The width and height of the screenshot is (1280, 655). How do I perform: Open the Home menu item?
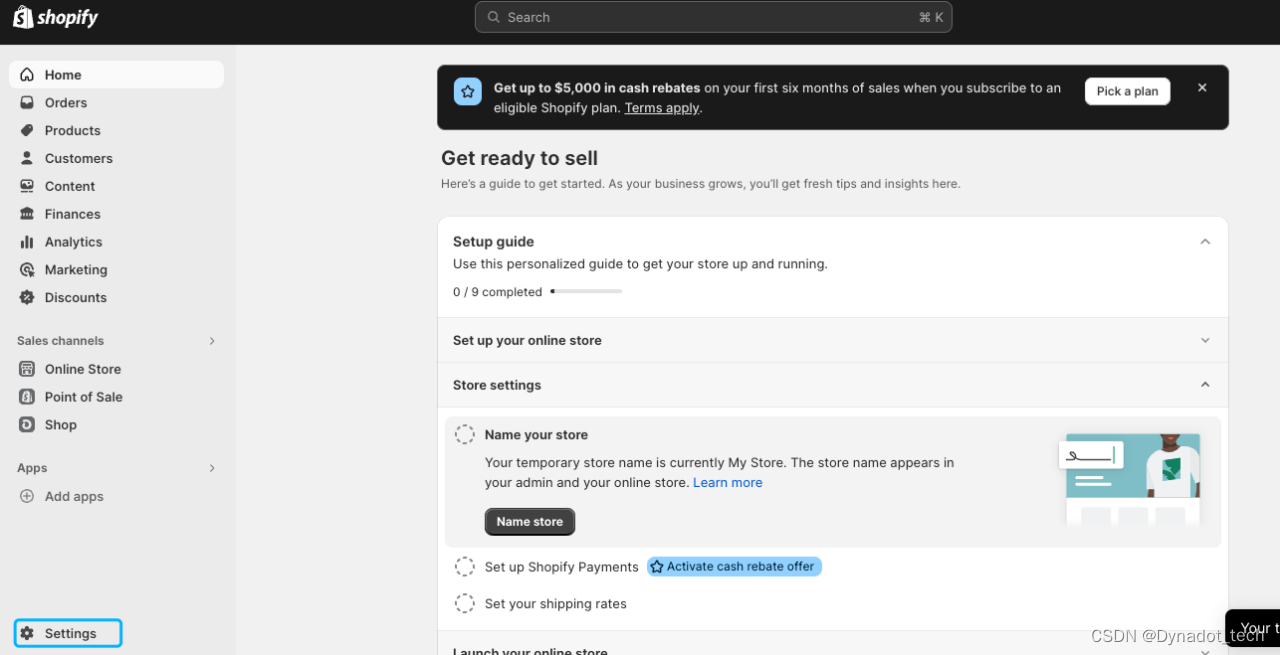116,75
